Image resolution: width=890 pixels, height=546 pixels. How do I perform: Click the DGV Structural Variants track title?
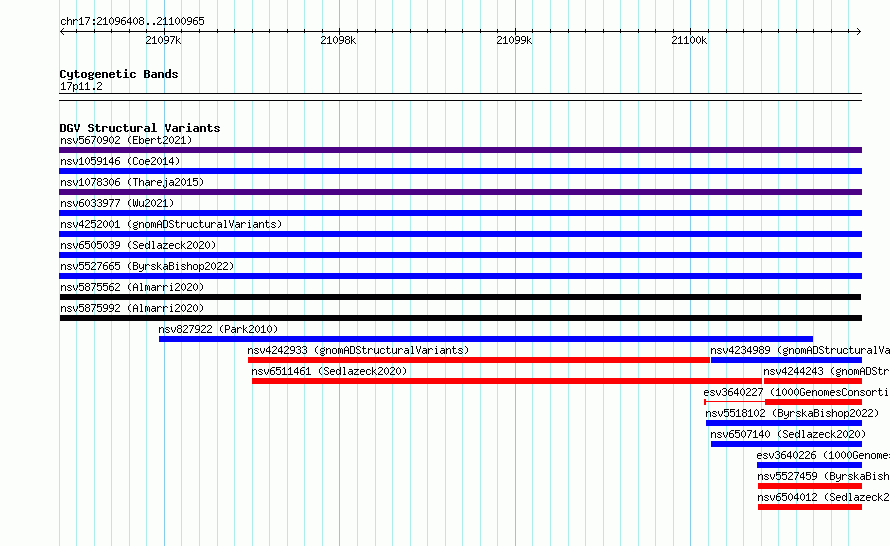pyautogui.click(x=140, y=128)
